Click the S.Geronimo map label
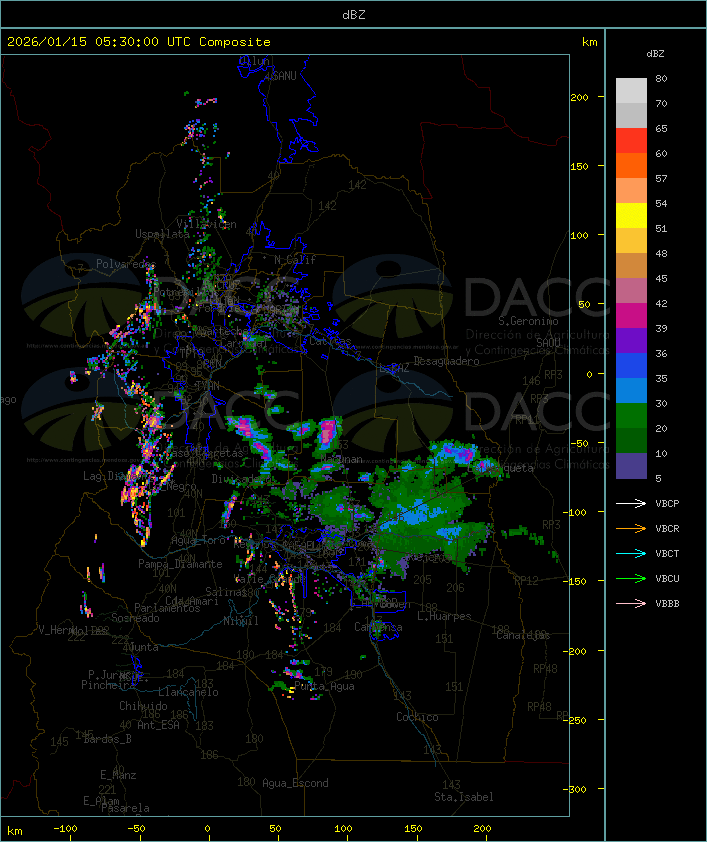 528,321
